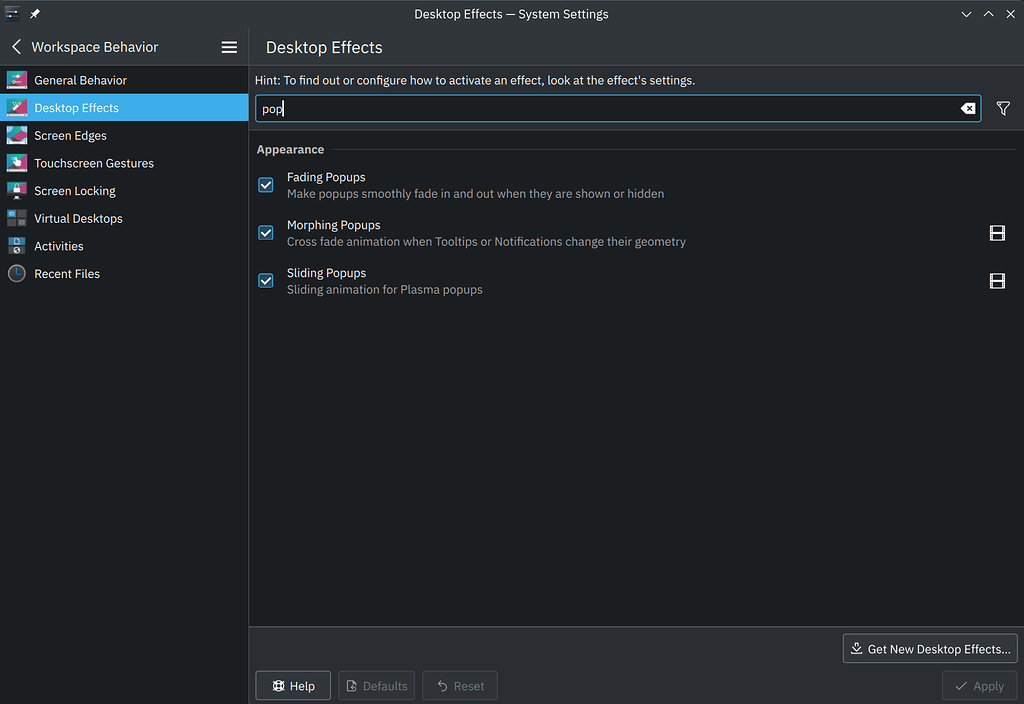Play the Morphing Popups video preview icon
Viewport: 1024px width, 704px height.
pyautogui.click(x=997, y=232)
